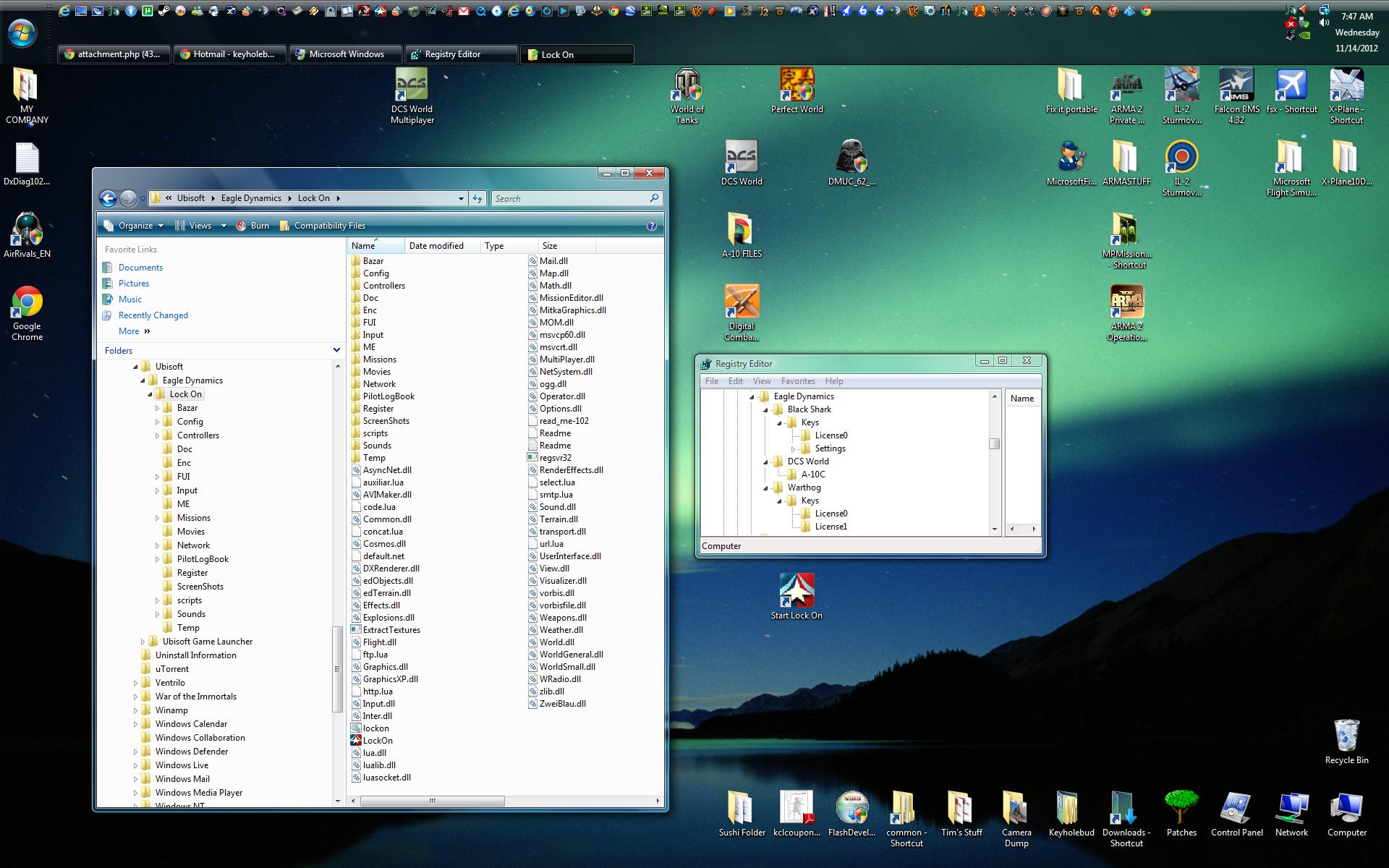Click the Explorer back arrow button
The image size is (1389, 868).
(x=108, y=198)
